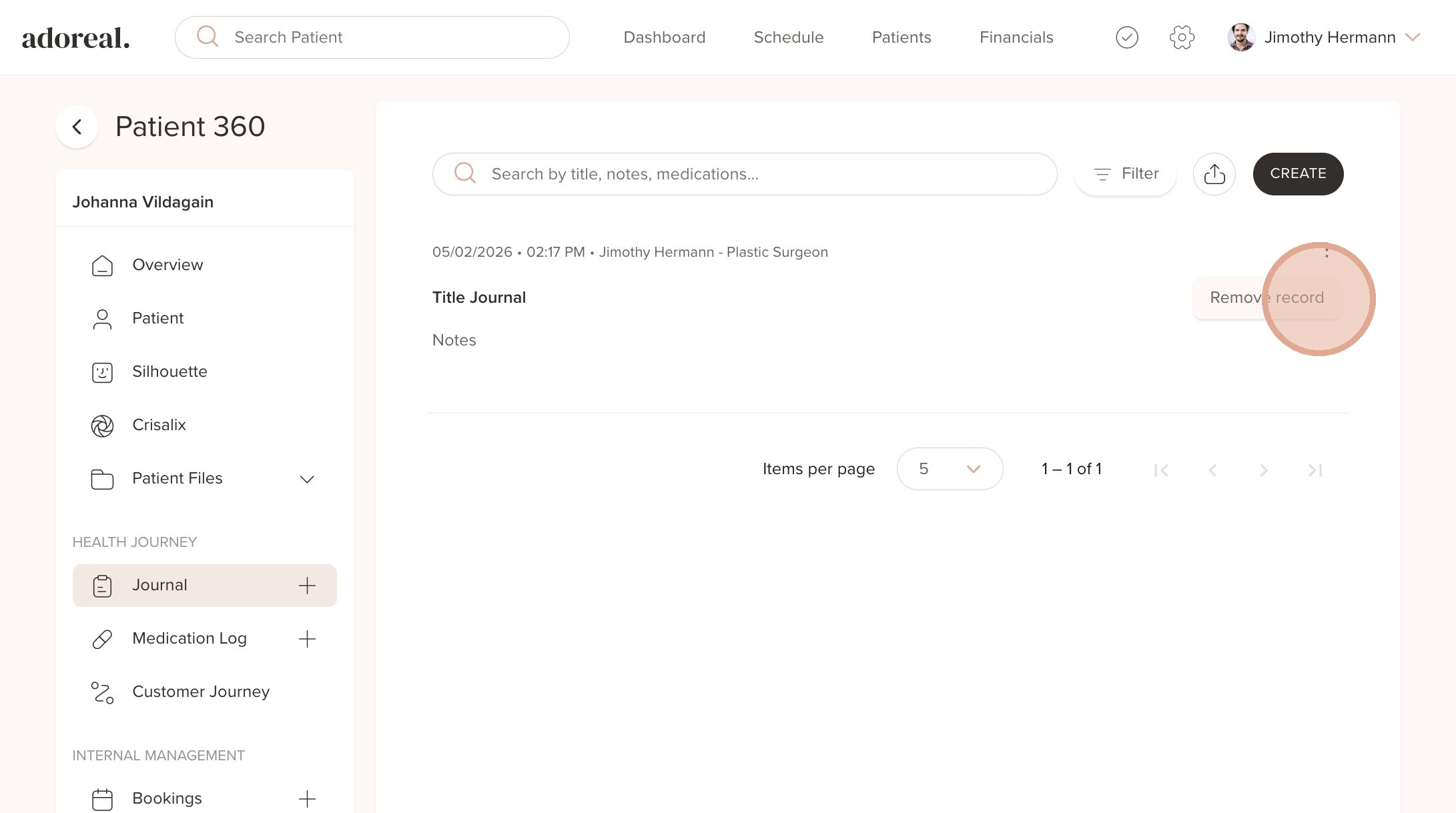Open the Financials tab
Screen dimensions: 1456x813
pyautogui.click(x=1016, y=37)
